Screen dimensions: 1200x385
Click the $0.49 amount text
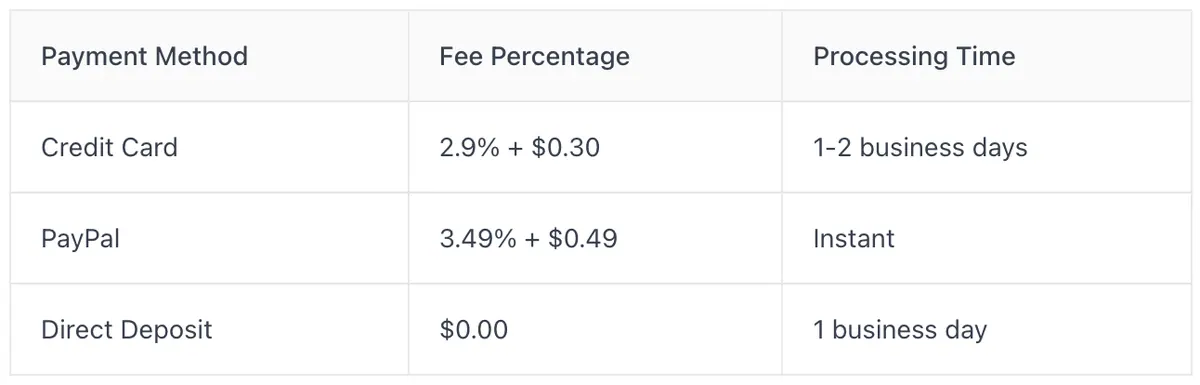click(x=583, y=238)
